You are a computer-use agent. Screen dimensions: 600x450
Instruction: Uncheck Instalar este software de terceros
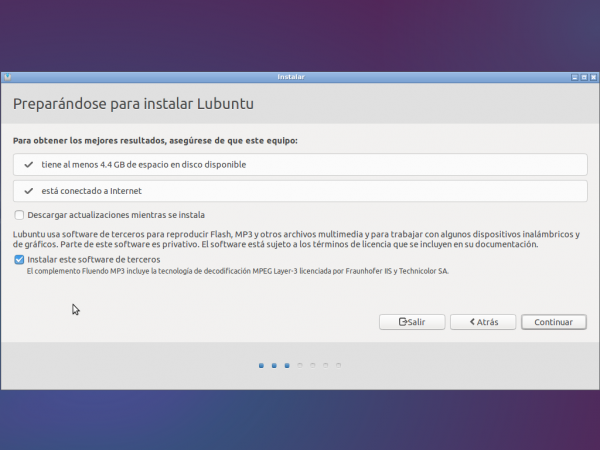[19, 260]
